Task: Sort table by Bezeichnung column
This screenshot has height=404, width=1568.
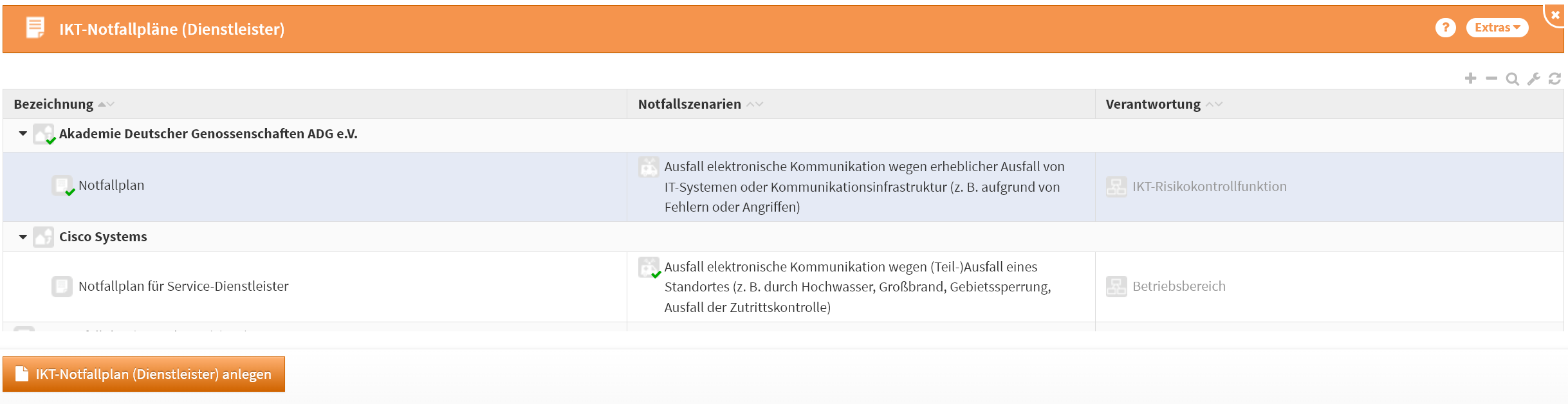Action: tap(54, 104)
